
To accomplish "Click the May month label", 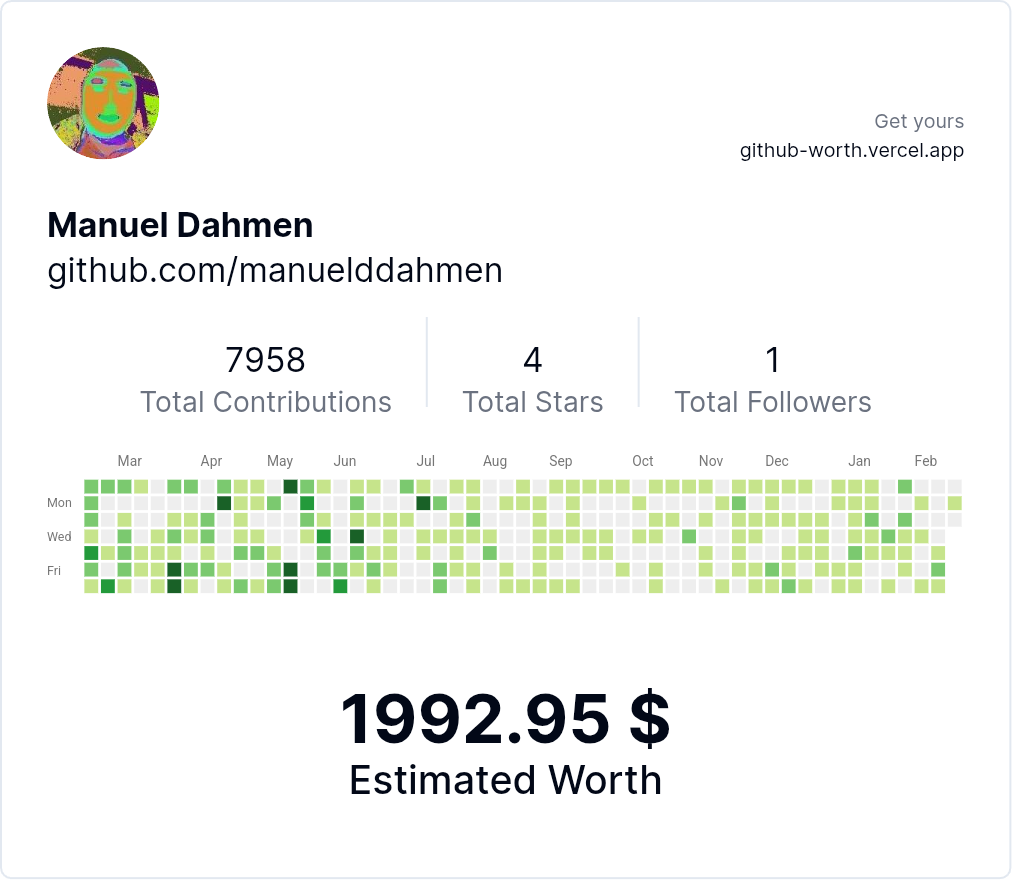I will 280,461.
